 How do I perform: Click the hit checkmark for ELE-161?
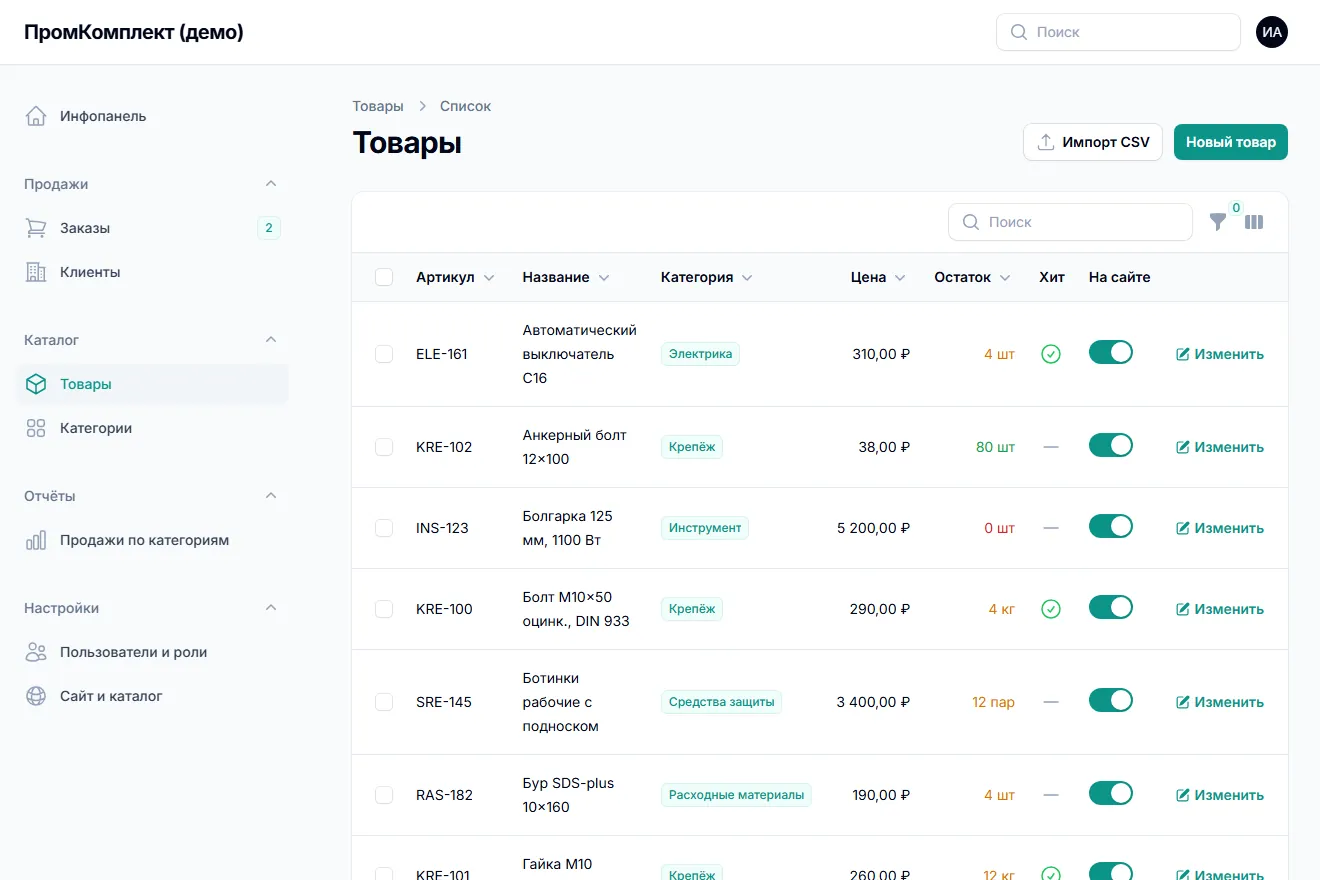[1051, 354]
